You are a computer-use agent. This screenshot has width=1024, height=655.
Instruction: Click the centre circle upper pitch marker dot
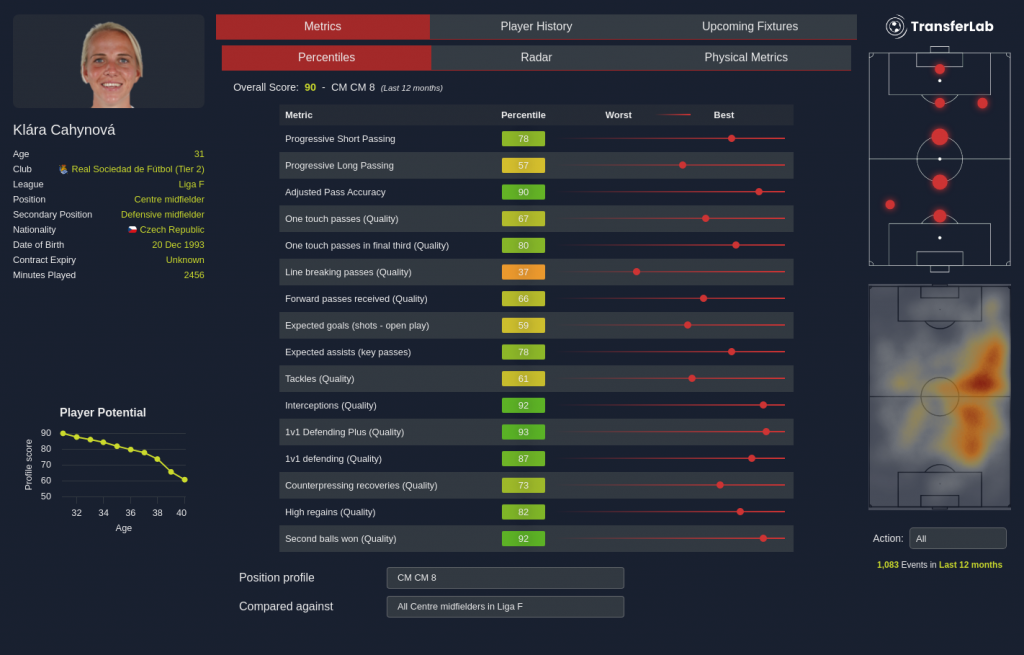939,137
